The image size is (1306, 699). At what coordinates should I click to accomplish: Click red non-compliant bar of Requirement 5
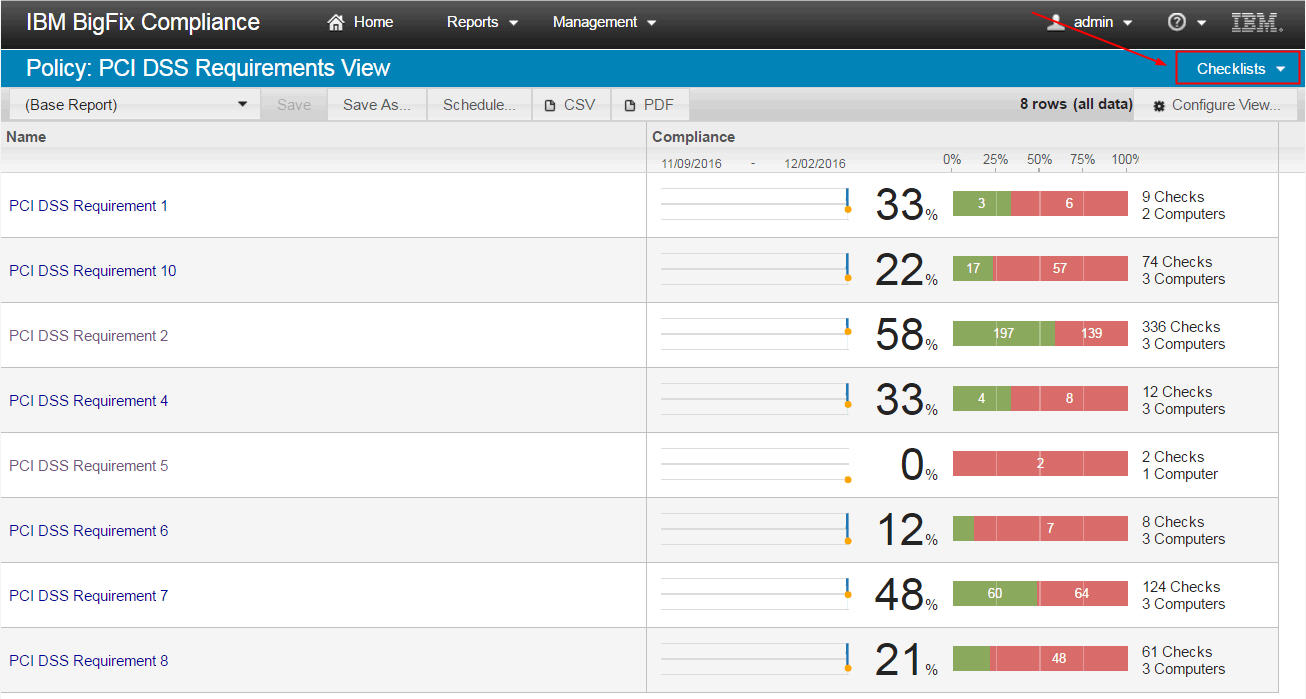1040,464
